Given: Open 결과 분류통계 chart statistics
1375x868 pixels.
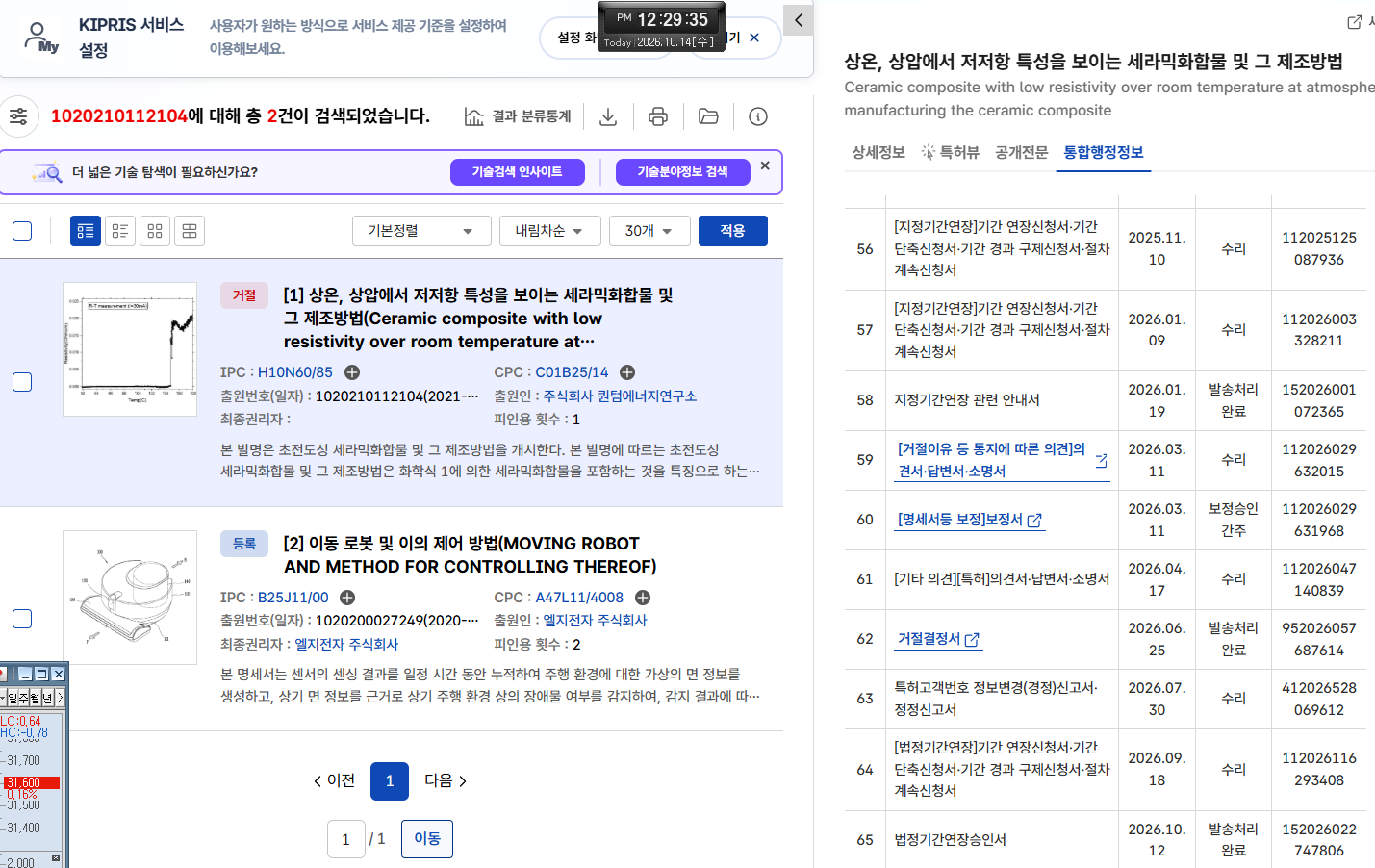Looking at the screenshot, I should [518, 116].
